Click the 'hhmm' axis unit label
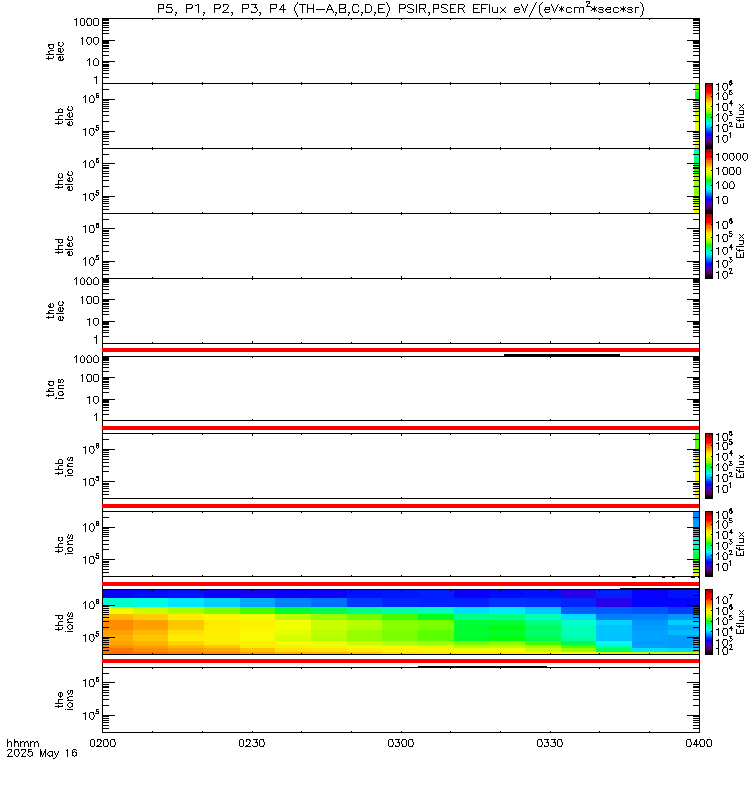750x800 pixels. (22, 743)
